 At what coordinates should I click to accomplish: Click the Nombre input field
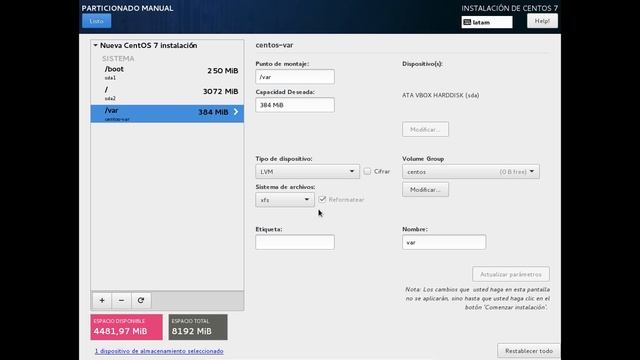[x=444, y=242]
